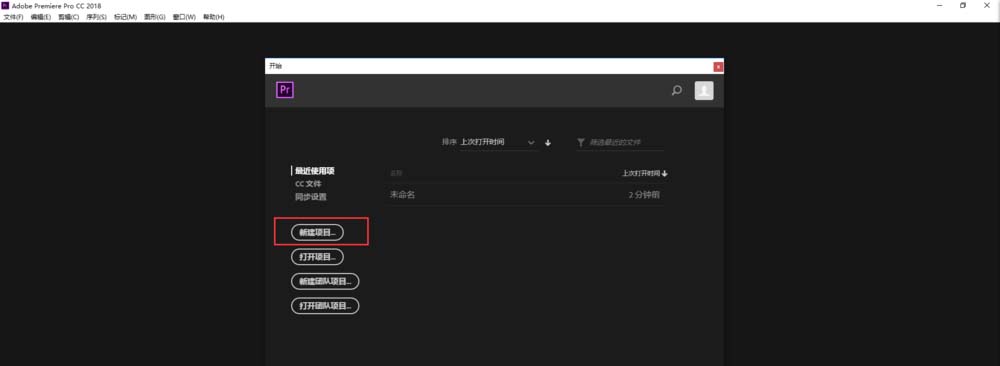This screenshot has height=366, width=1000.
Task: Open the 图形(G) menu
Action: (x=154, y=17)
